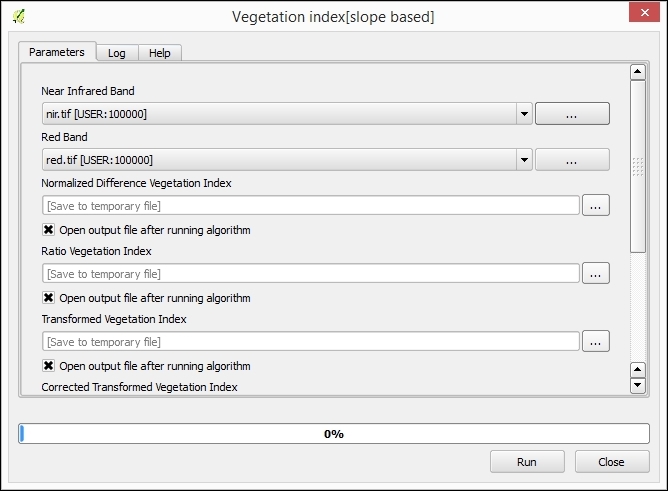
Task: Browse for Near Infrared Band file
Action: [x=572, y=114]
